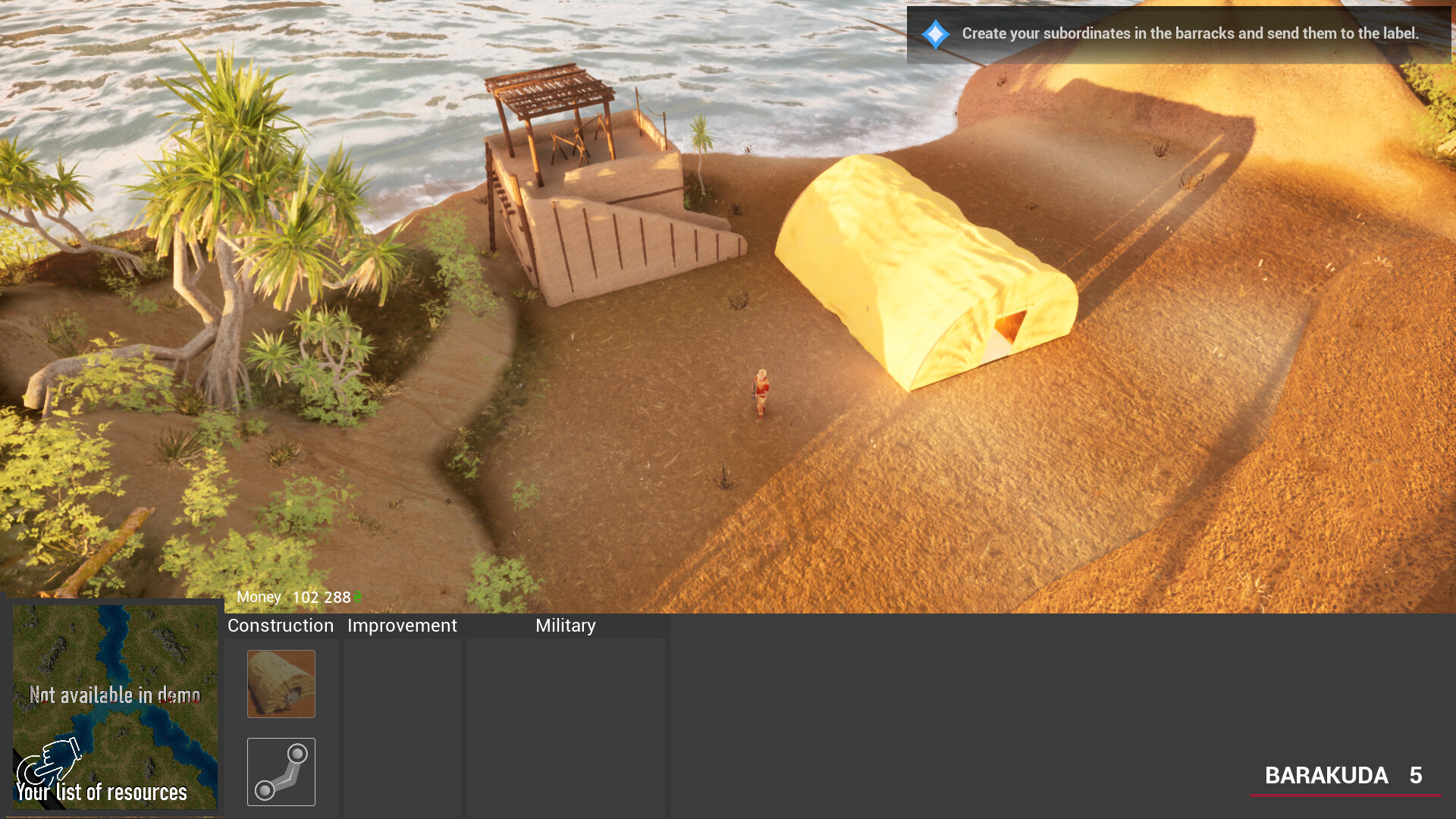
Task: Click the 'Your list of resources' label
Action: (x=102, y=792)
